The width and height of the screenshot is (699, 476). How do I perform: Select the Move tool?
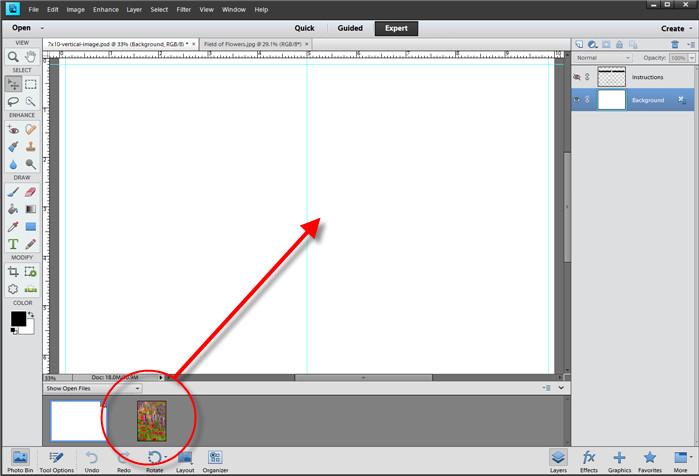tap(13, 84)
